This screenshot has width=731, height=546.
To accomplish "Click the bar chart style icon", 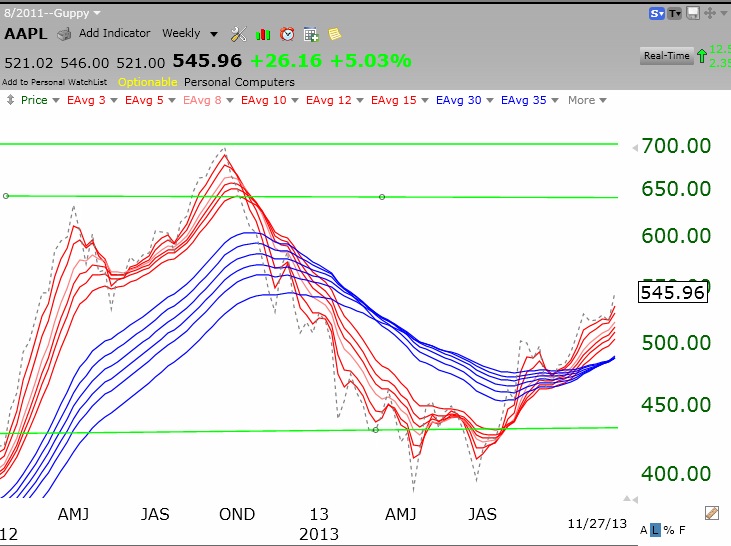I will pos(263,35).
